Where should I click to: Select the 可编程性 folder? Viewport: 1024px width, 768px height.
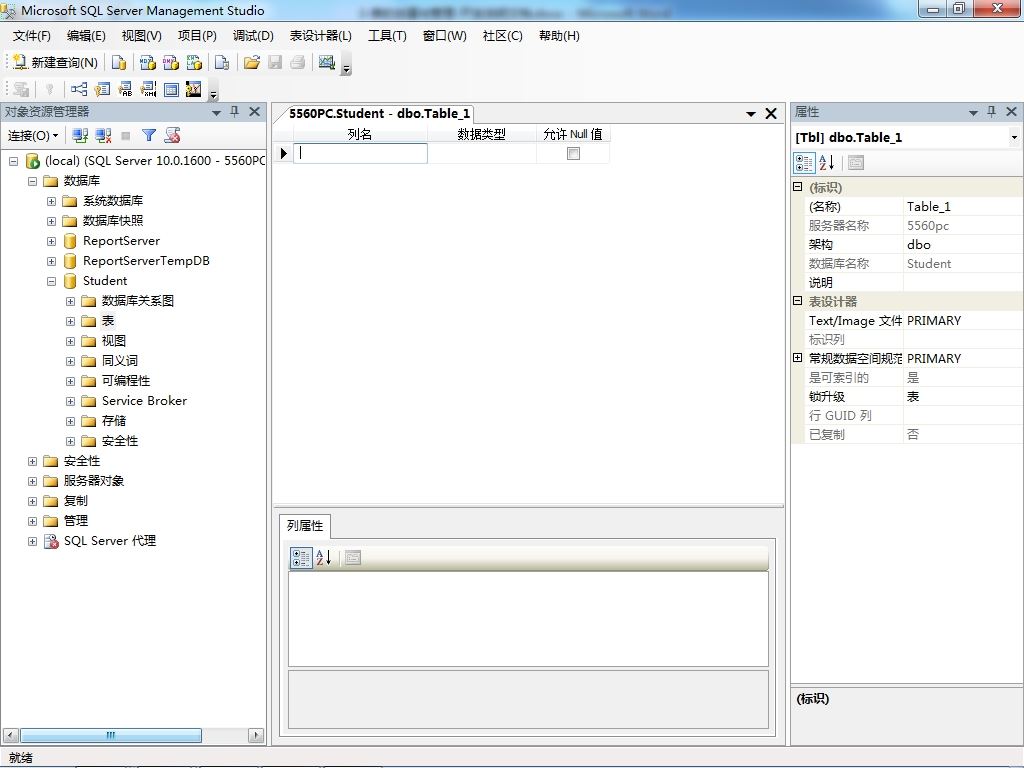coord(126,381)
